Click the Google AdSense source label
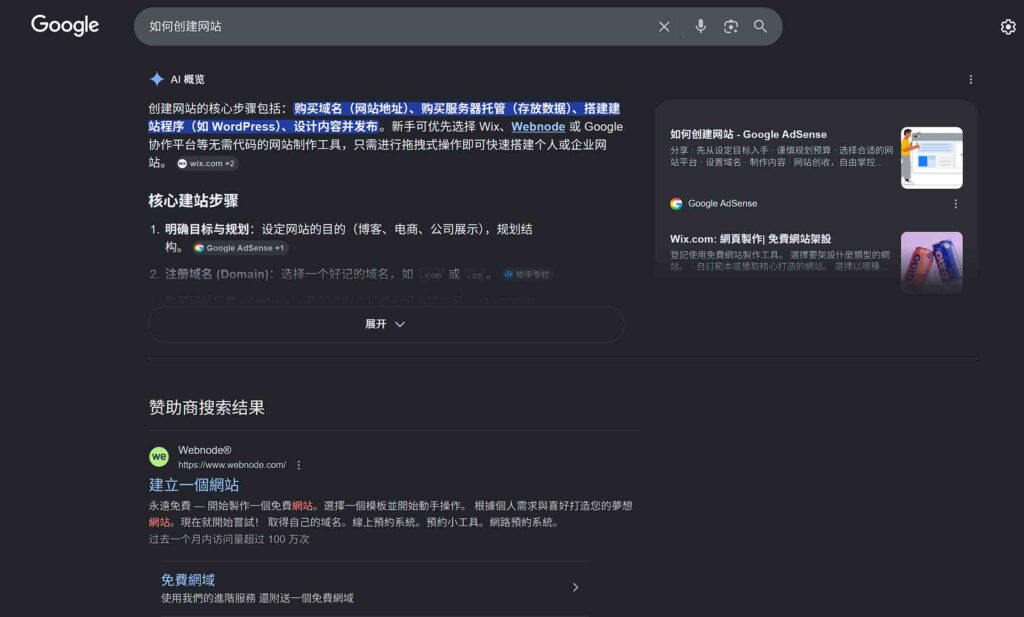The height and width of the screenshot is (617, 1024). point(722,204)
